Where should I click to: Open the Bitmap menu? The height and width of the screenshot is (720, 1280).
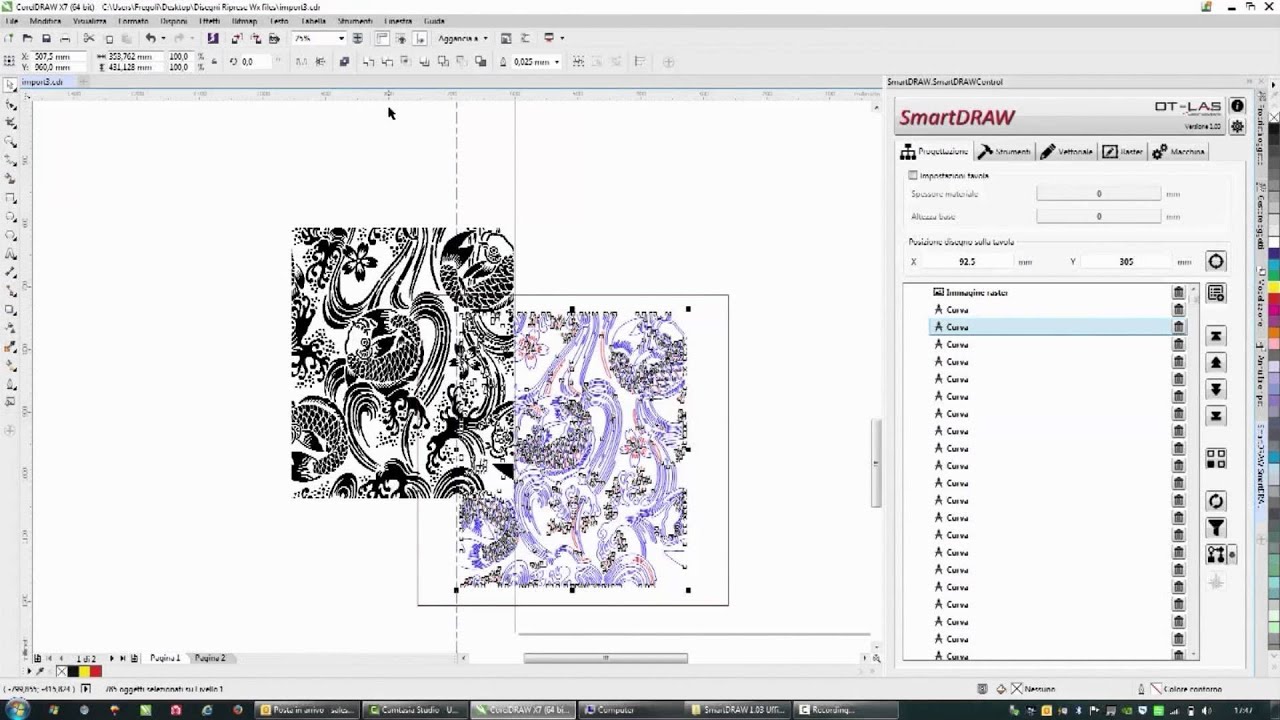pyautogui.click(x=244, y=21)
